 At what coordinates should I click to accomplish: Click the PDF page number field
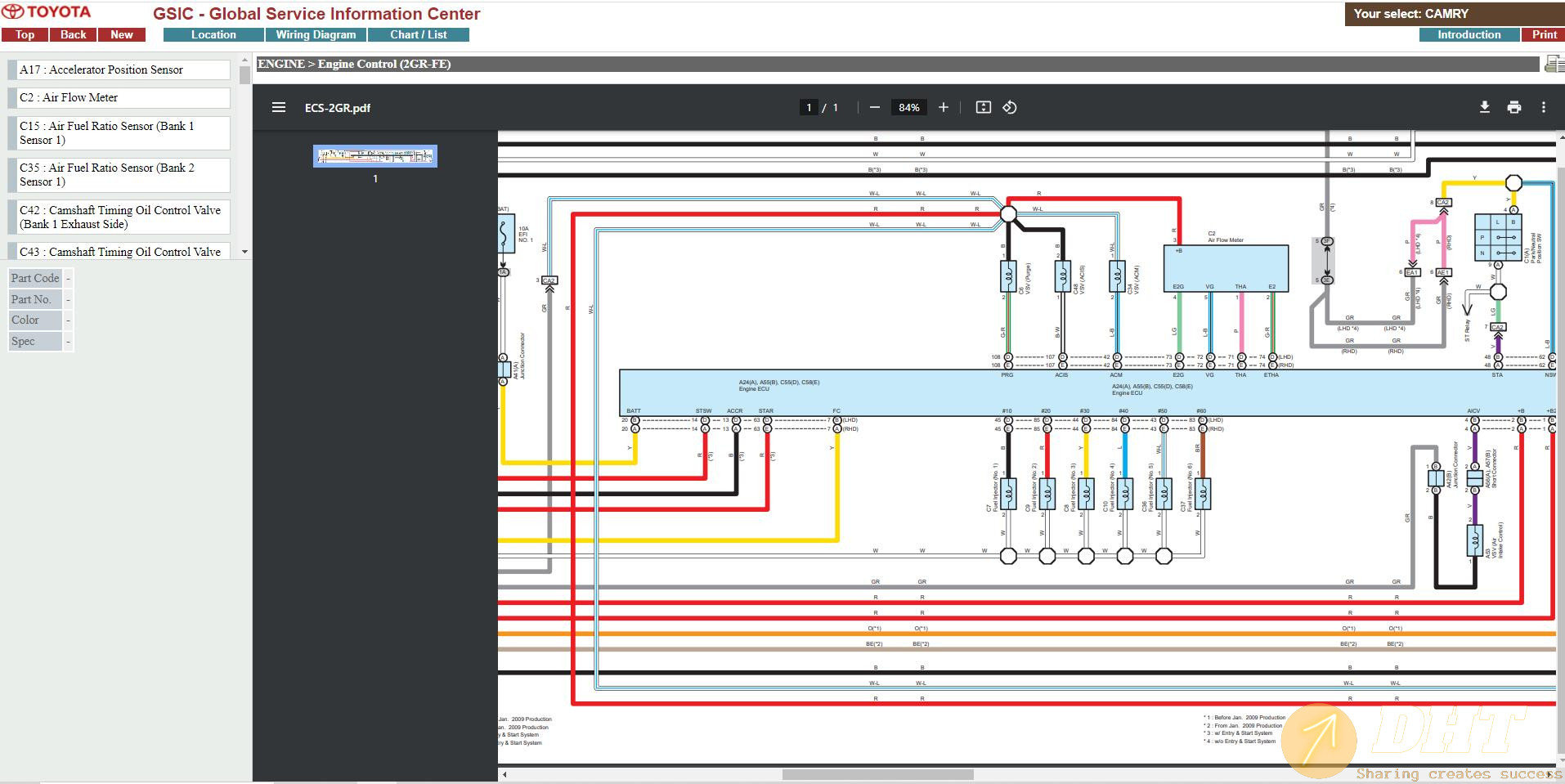click(x=809, y=107)
